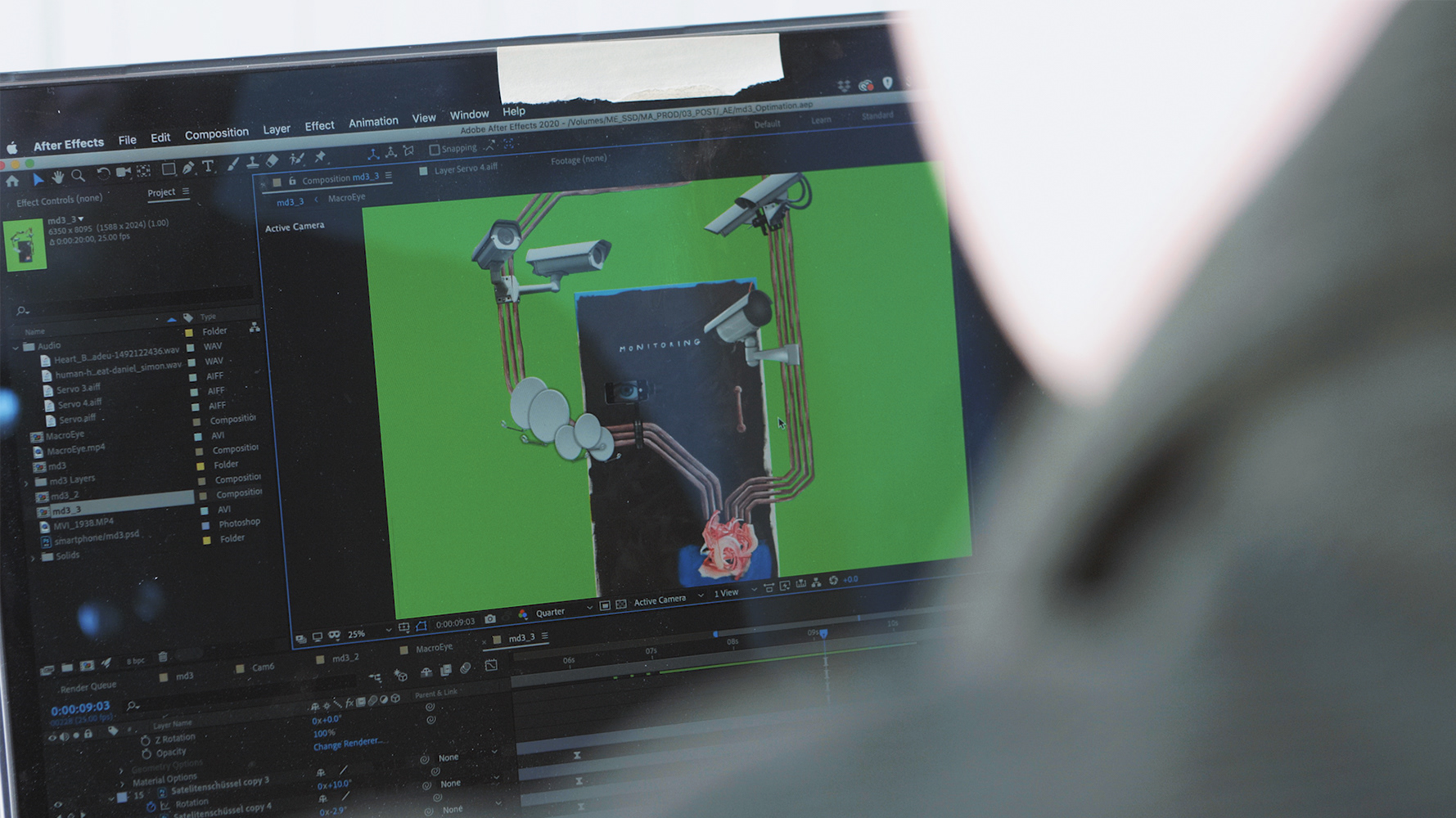Take a snapshot with the camera icon
1456x818 pixels.
click(x=490, y=619)
